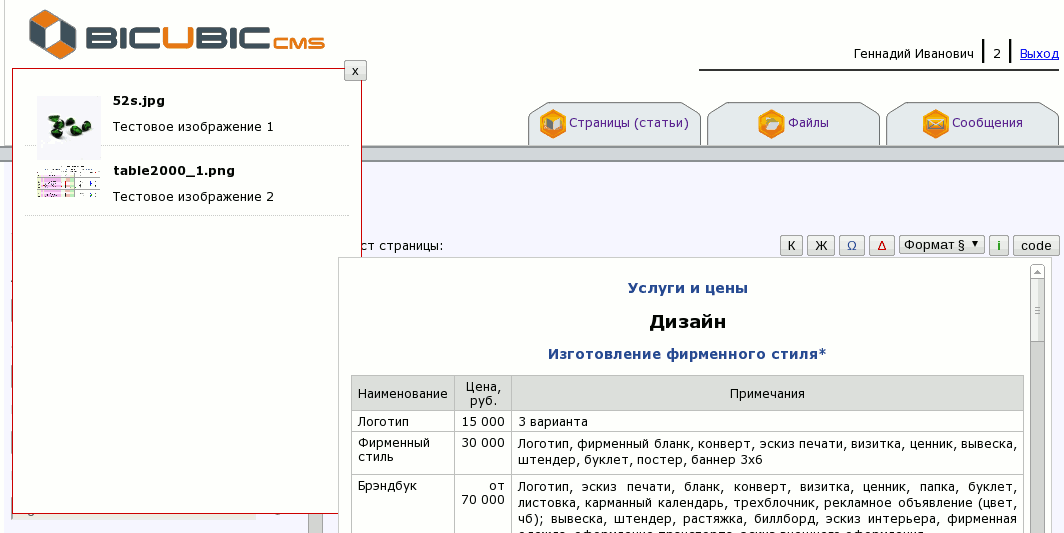Click the table2000_1.png file name
This screenshot has height=533, width=1064.
(174, 170)
